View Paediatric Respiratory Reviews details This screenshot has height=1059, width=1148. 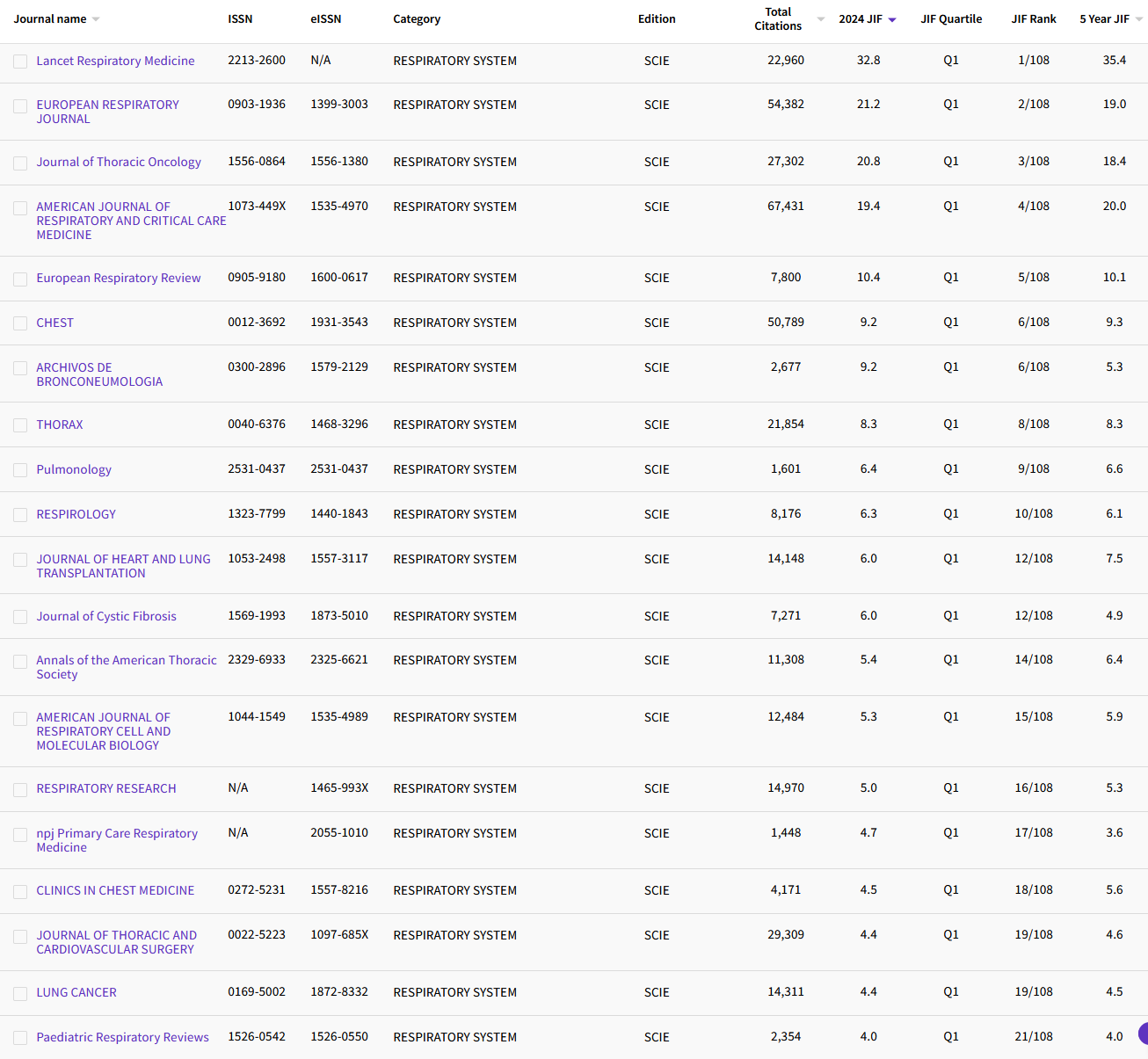pos(122,1037)
